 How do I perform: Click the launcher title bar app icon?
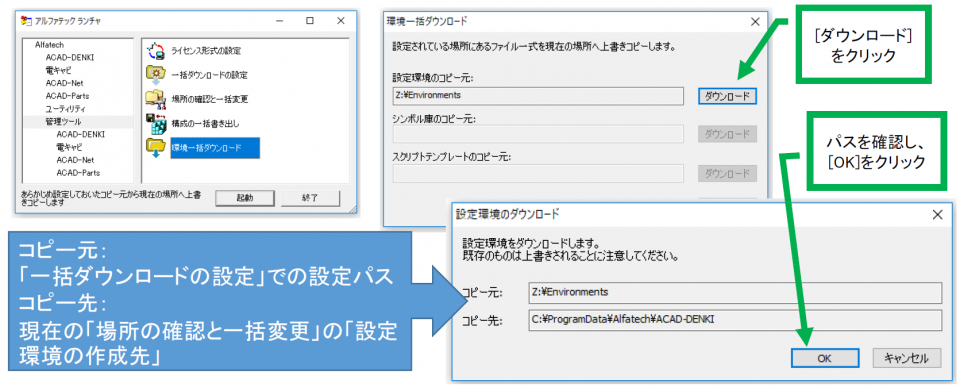tap(26, 20)
